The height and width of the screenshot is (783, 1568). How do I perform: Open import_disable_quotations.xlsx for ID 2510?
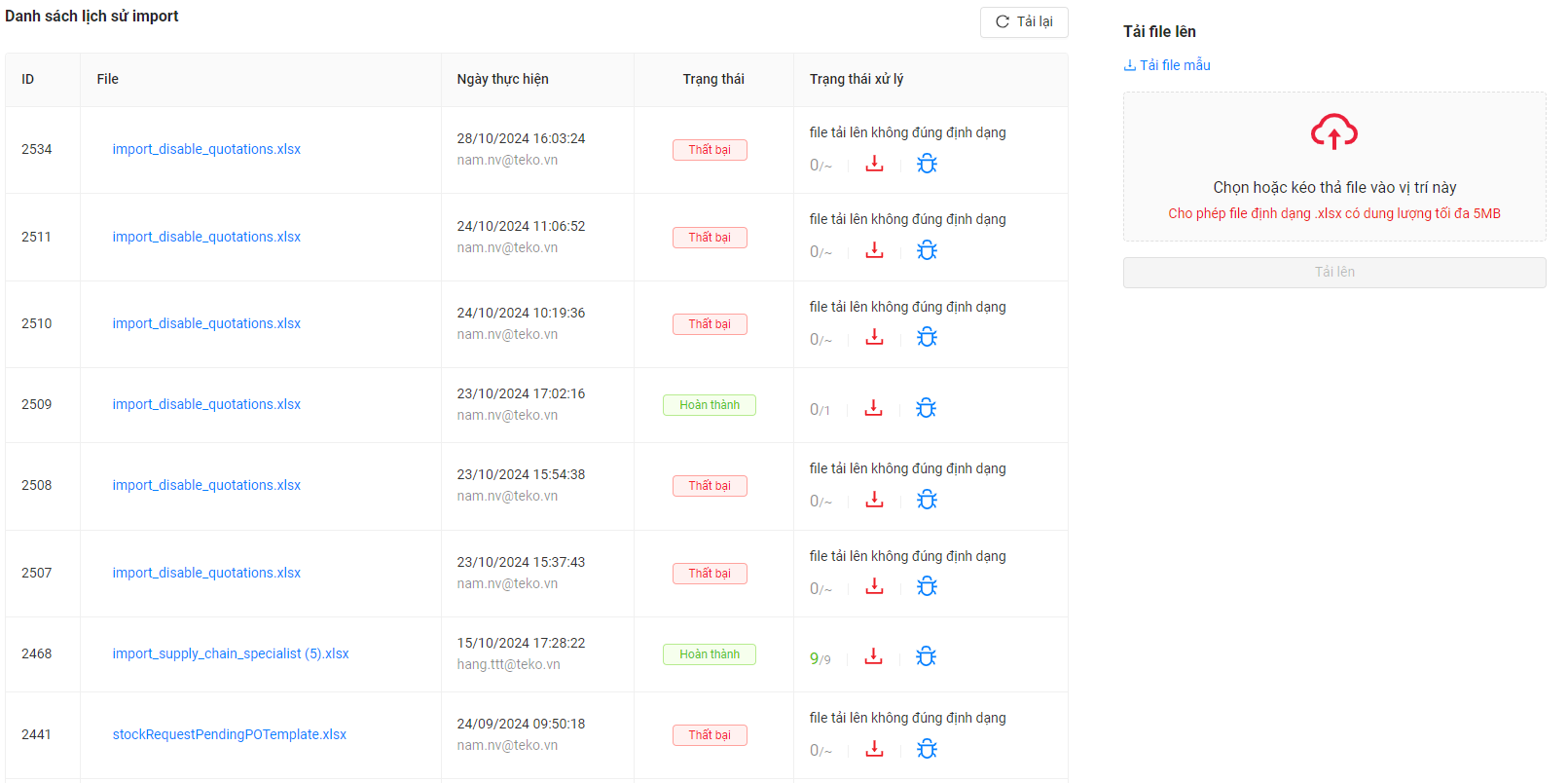point(206,323)
